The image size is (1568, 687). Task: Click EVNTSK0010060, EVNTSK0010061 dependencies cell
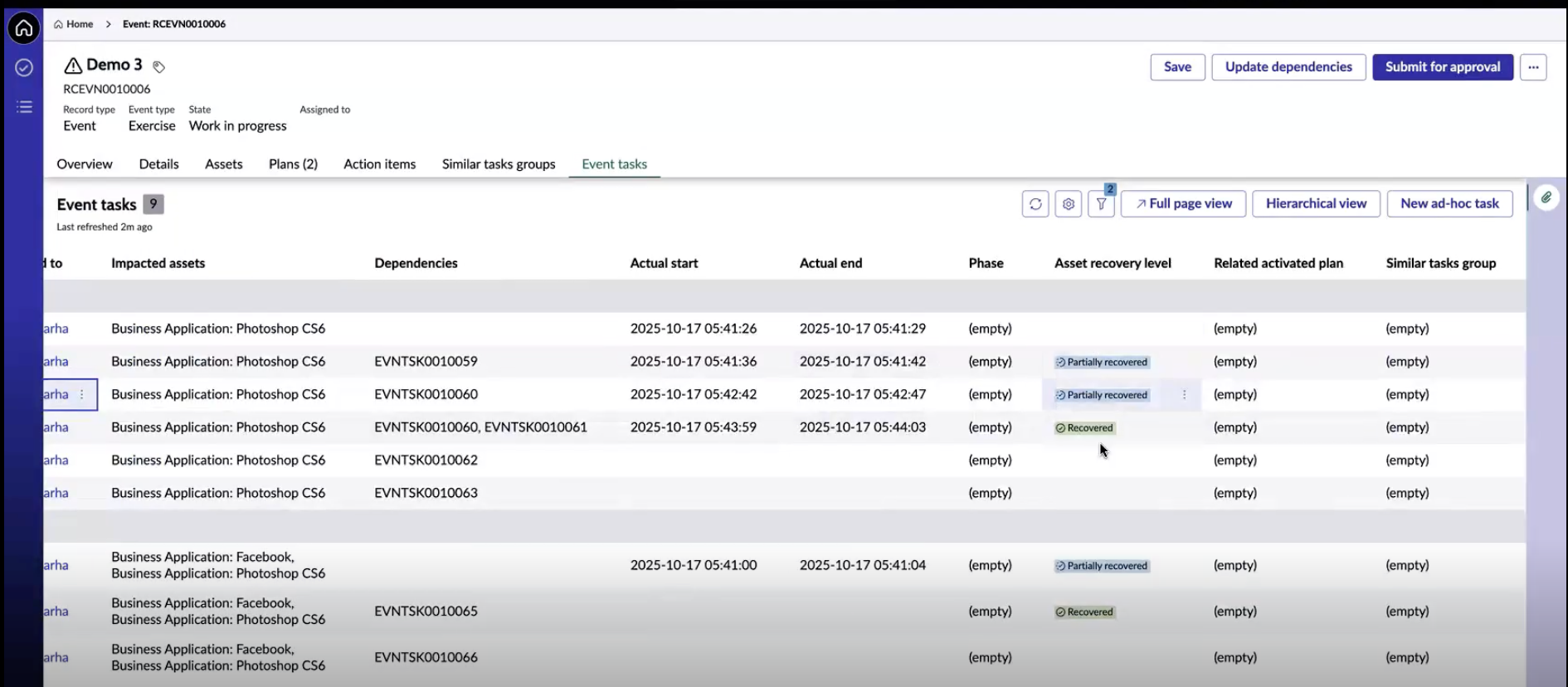point(481,428)
